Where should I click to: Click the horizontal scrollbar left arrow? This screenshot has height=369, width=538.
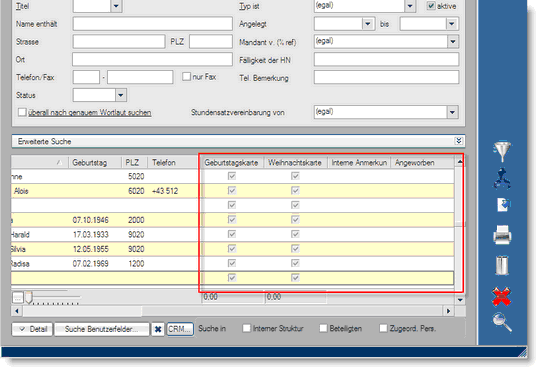click(17, 311)
